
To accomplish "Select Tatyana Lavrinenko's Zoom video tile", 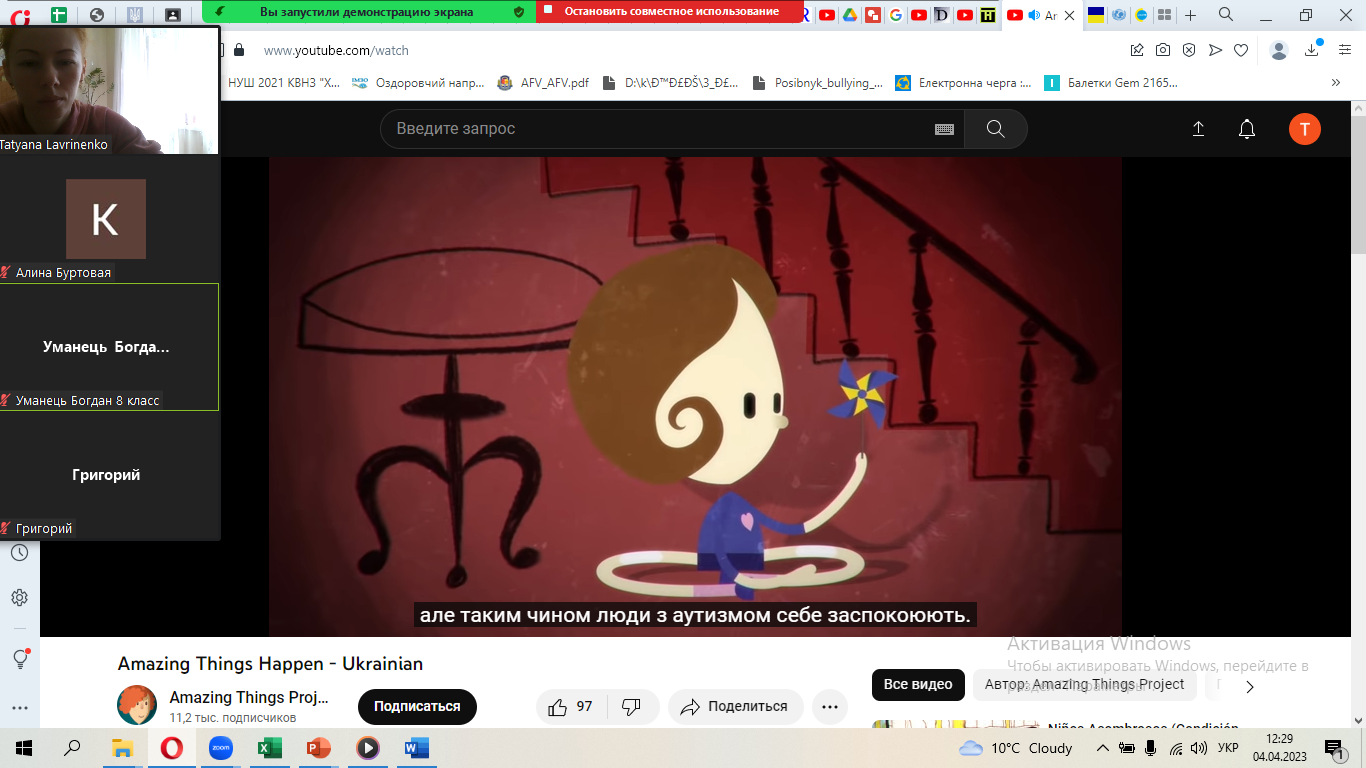I will click(x=109, y=90).
